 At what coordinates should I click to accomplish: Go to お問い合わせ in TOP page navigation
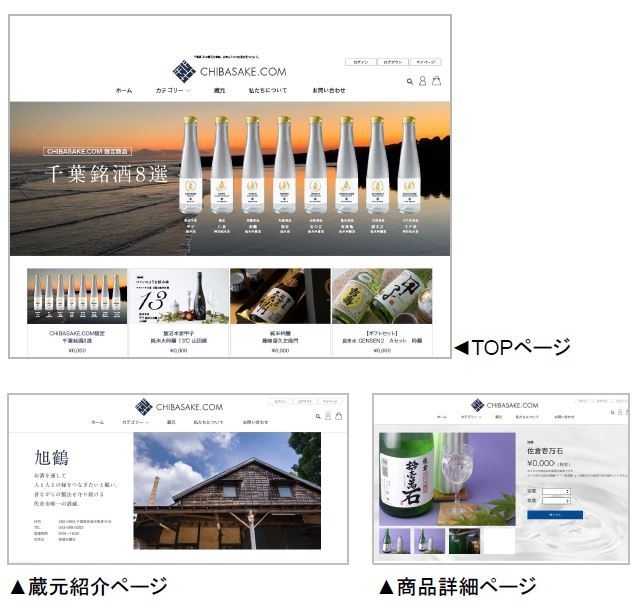pos(328,91)
